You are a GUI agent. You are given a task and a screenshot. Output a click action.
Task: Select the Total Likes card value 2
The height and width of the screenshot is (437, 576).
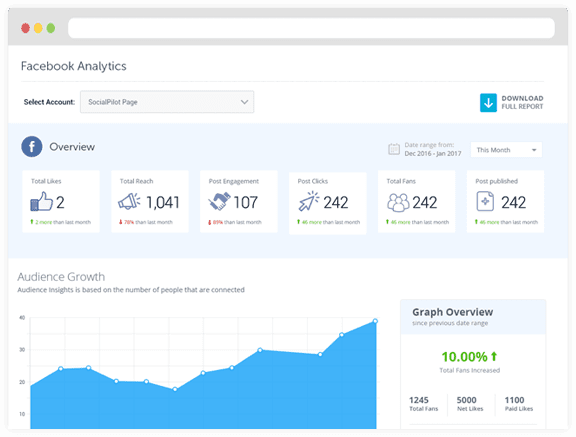(60, 202)
